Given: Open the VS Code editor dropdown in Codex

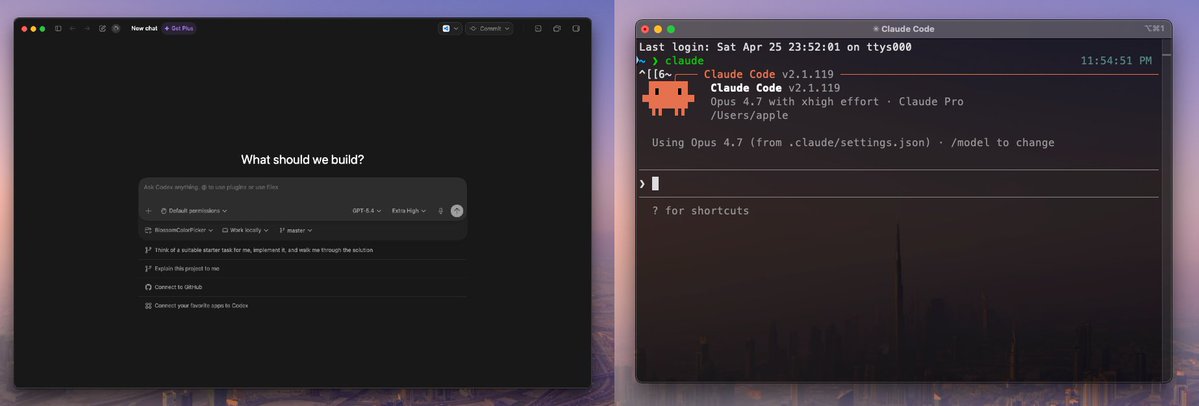Looking at the screenshot, I should coord(450,28).
